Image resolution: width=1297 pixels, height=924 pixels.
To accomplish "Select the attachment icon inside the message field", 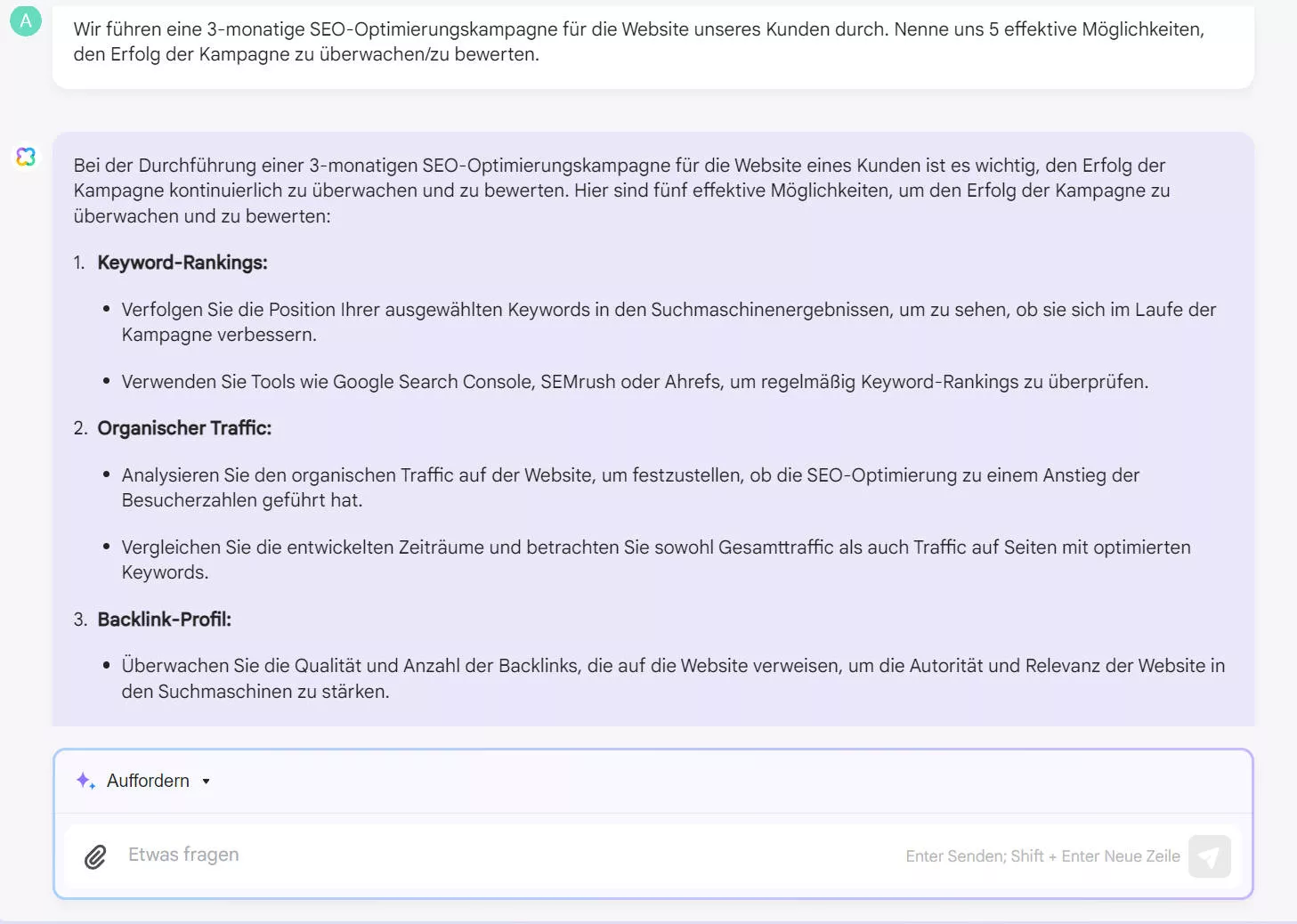I will [x=94, y=855].
